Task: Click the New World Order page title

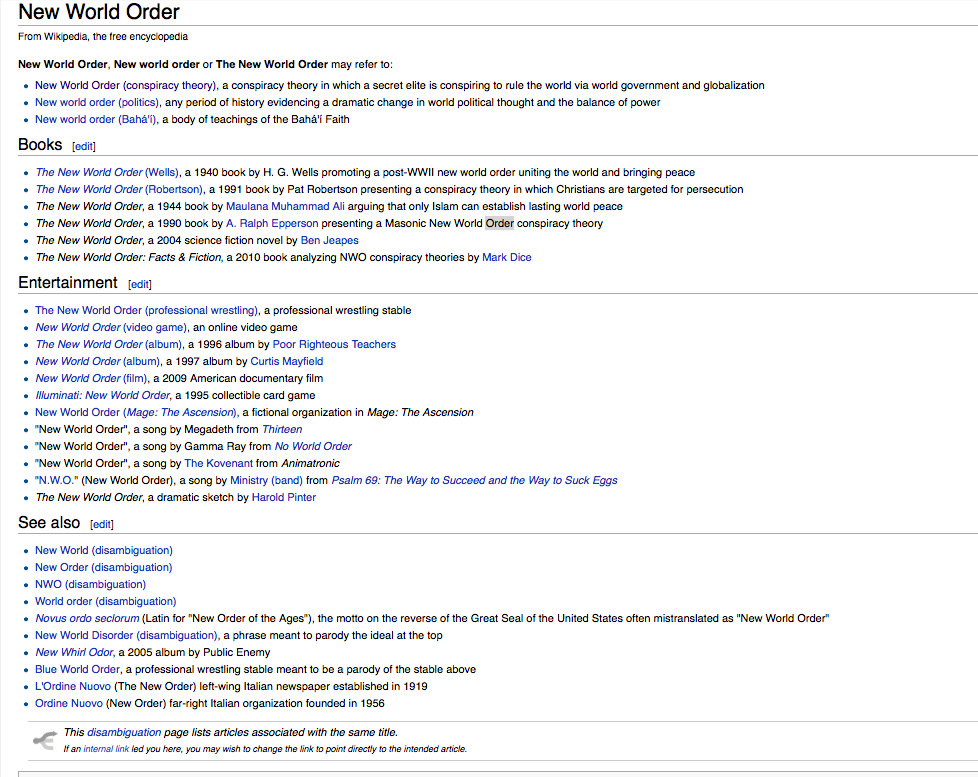Action: (99, 11)
